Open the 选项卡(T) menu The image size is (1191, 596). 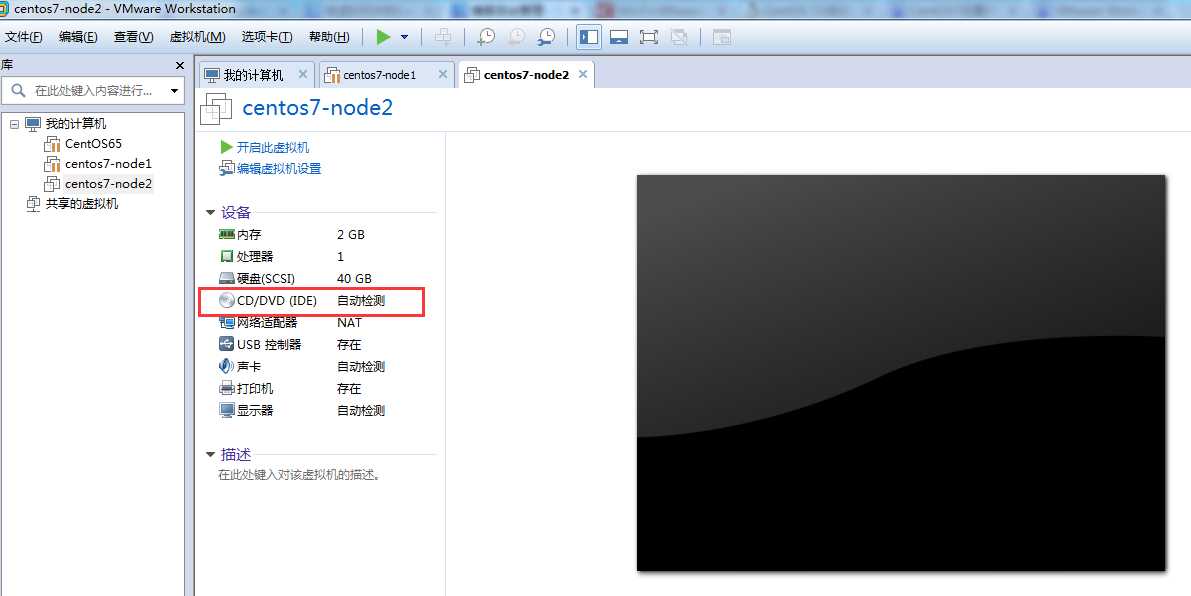tap(267, 37)
